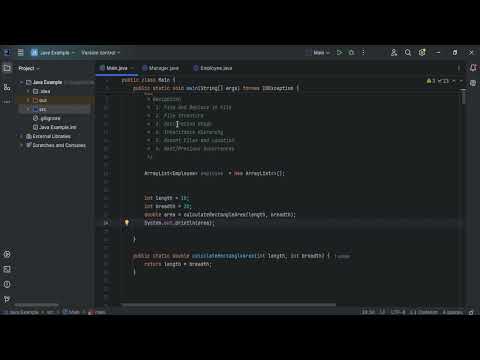
Task: Open the Terminal tool window
Action: coord(7,269)
